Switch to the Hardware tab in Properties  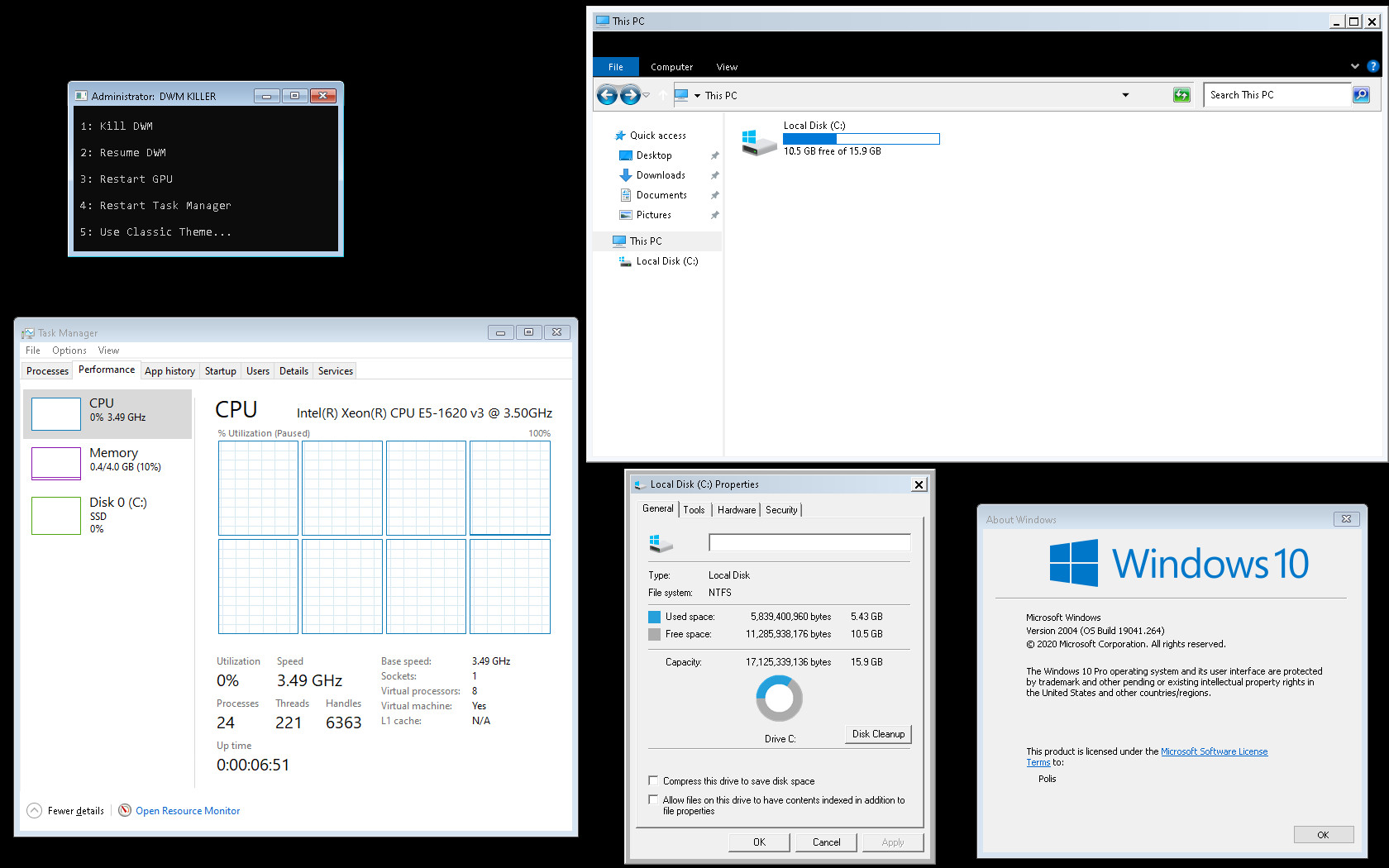tap(737, 510)
